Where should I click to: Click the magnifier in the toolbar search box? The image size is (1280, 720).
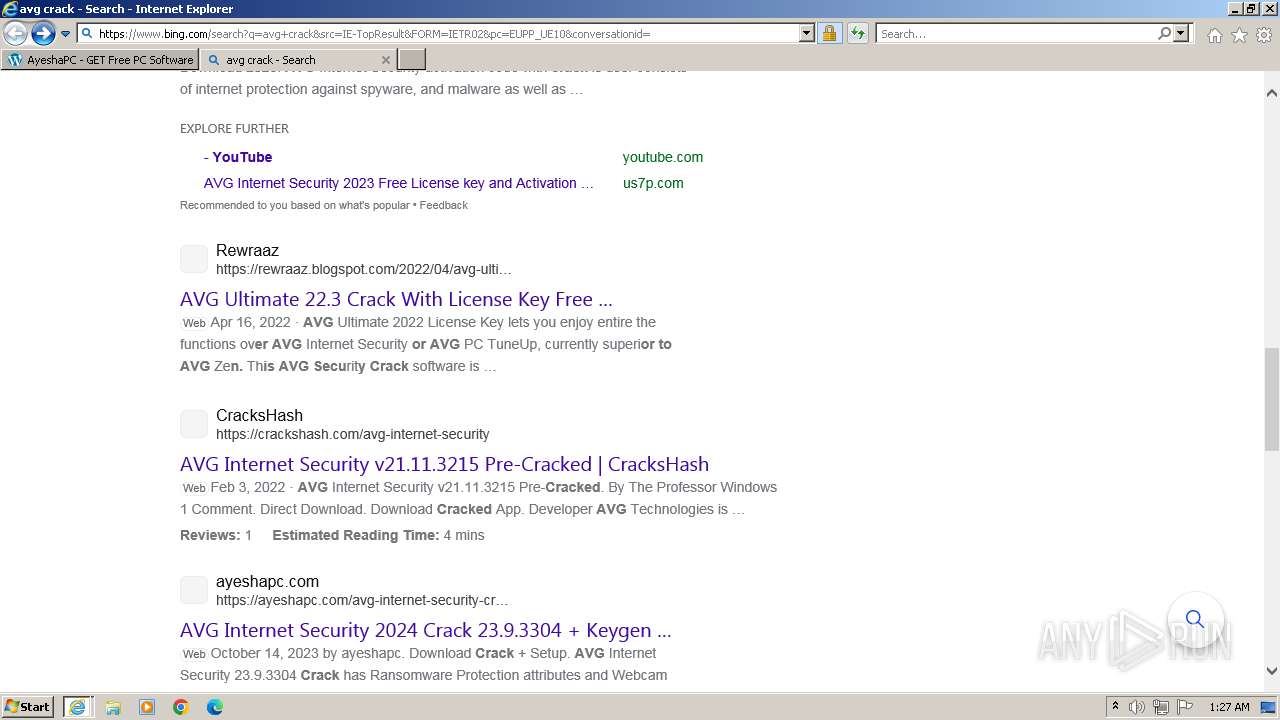click(1164, 33)
